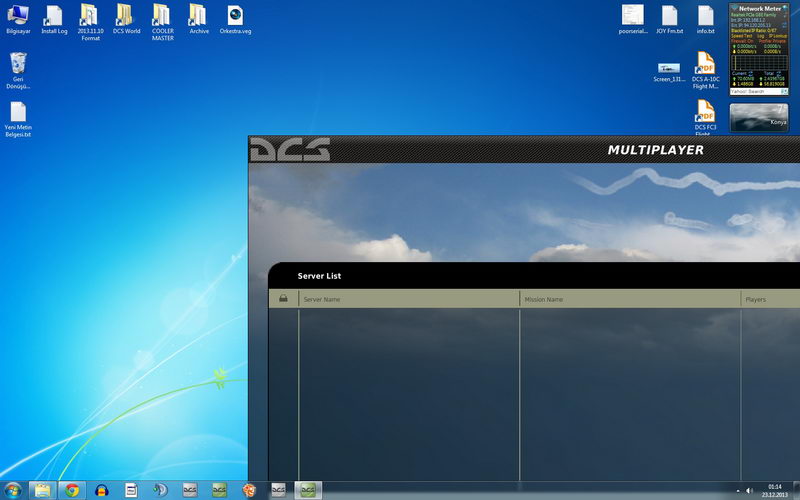Click the Windows Start orb

13,490
